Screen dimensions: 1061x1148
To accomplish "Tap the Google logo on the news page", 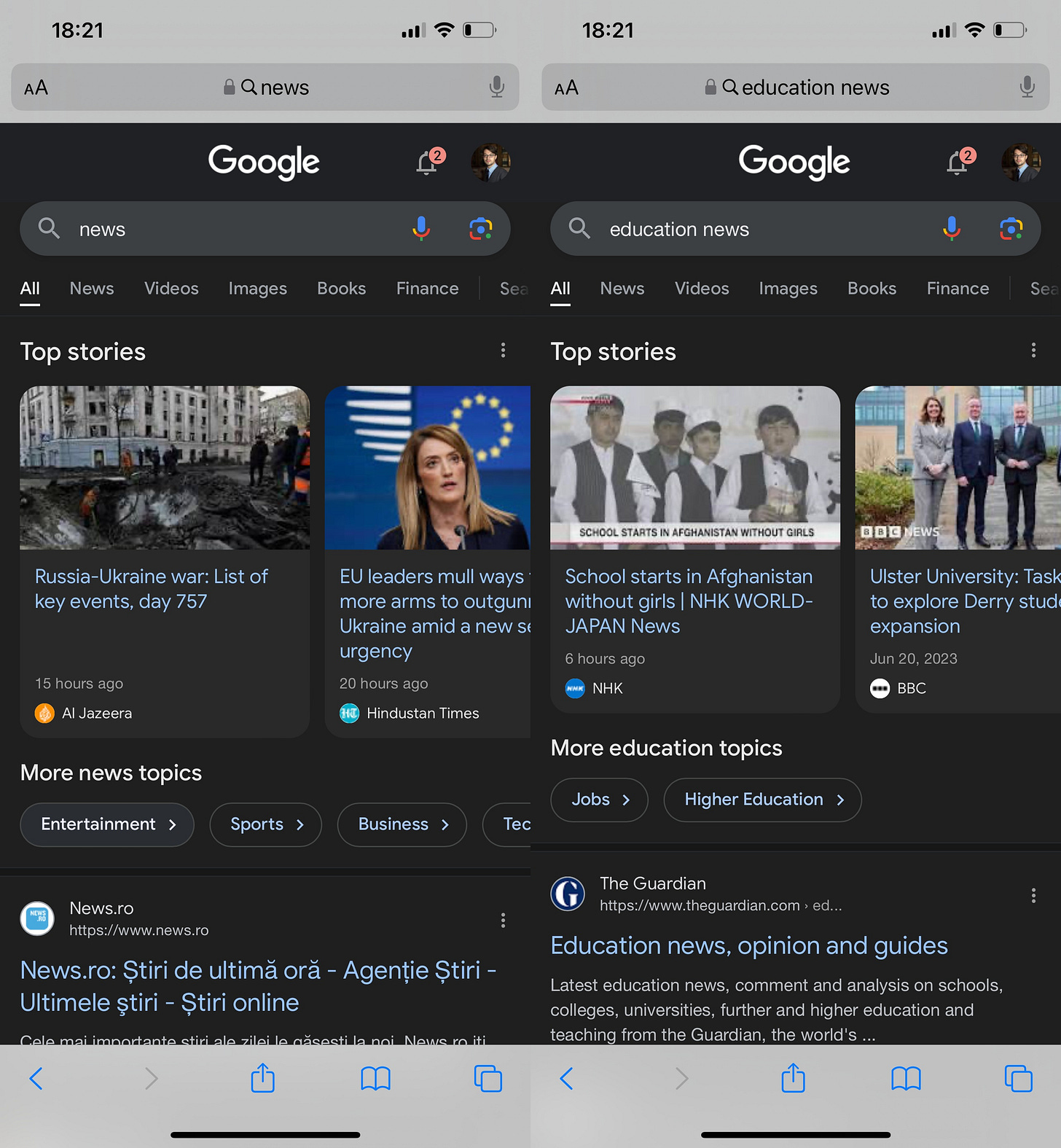I will [264, 161].
